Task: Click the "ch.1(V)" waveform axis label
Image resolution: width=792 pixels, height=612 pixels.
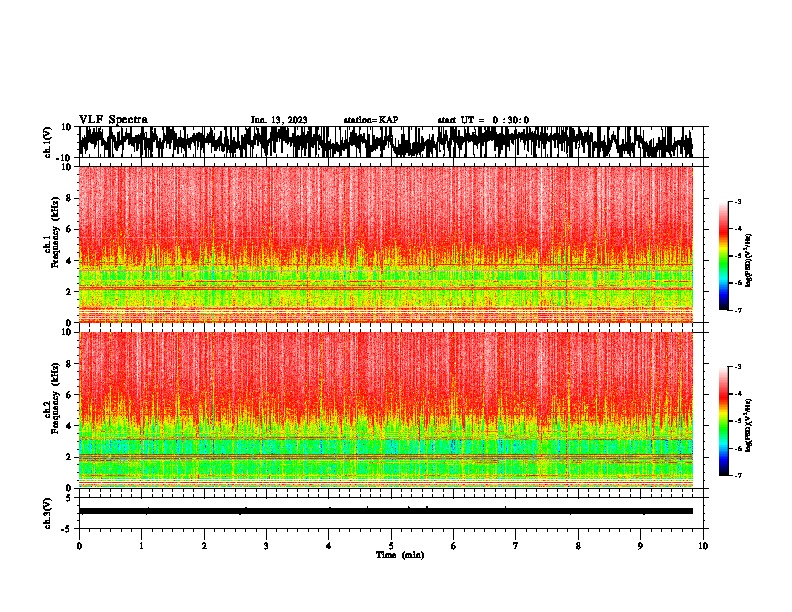Action: [x=48, y=142]
